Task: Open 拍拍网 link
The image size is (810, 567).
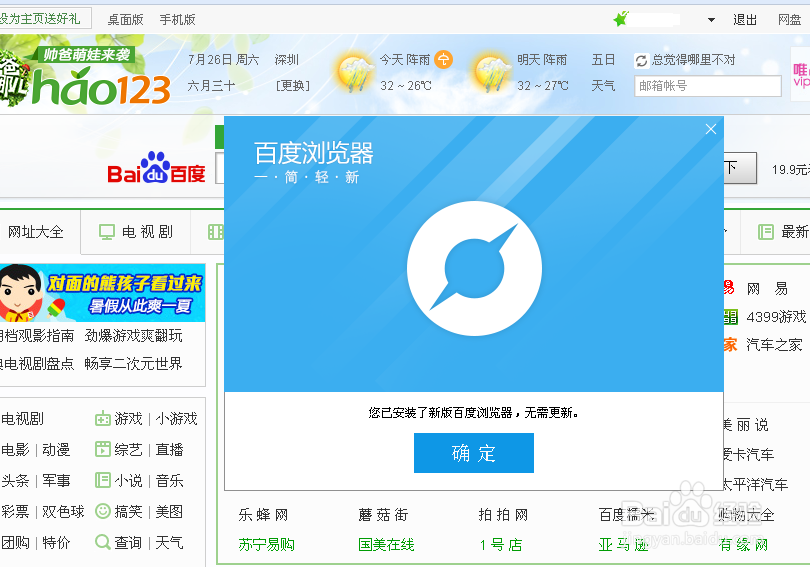Action: (x=503, y=515)
